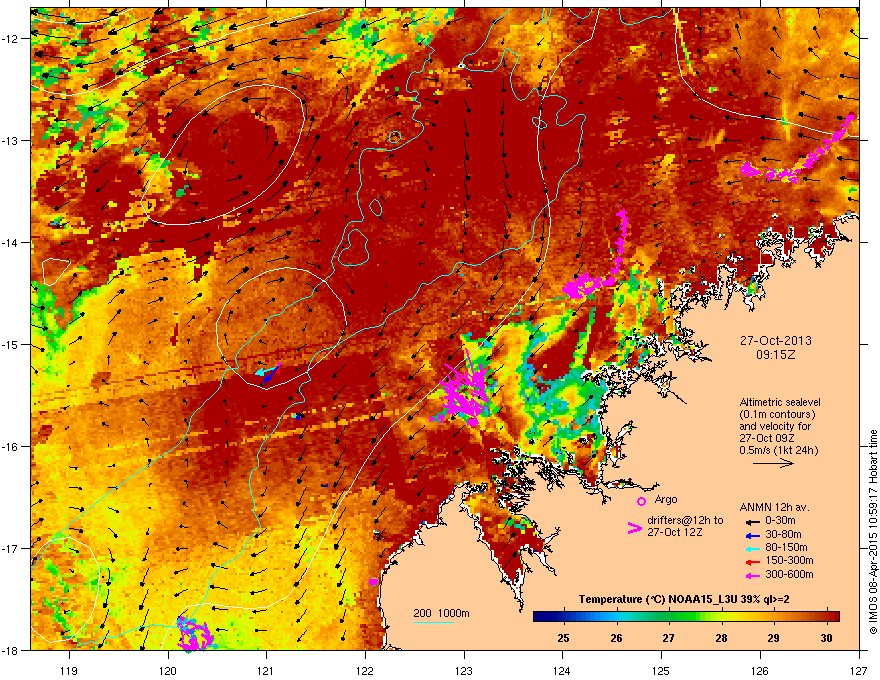Image resolution: width=880 pixels, height=680 pixels.
Task: Click the longitude axis label 121
Action: (x=266, y=670)
